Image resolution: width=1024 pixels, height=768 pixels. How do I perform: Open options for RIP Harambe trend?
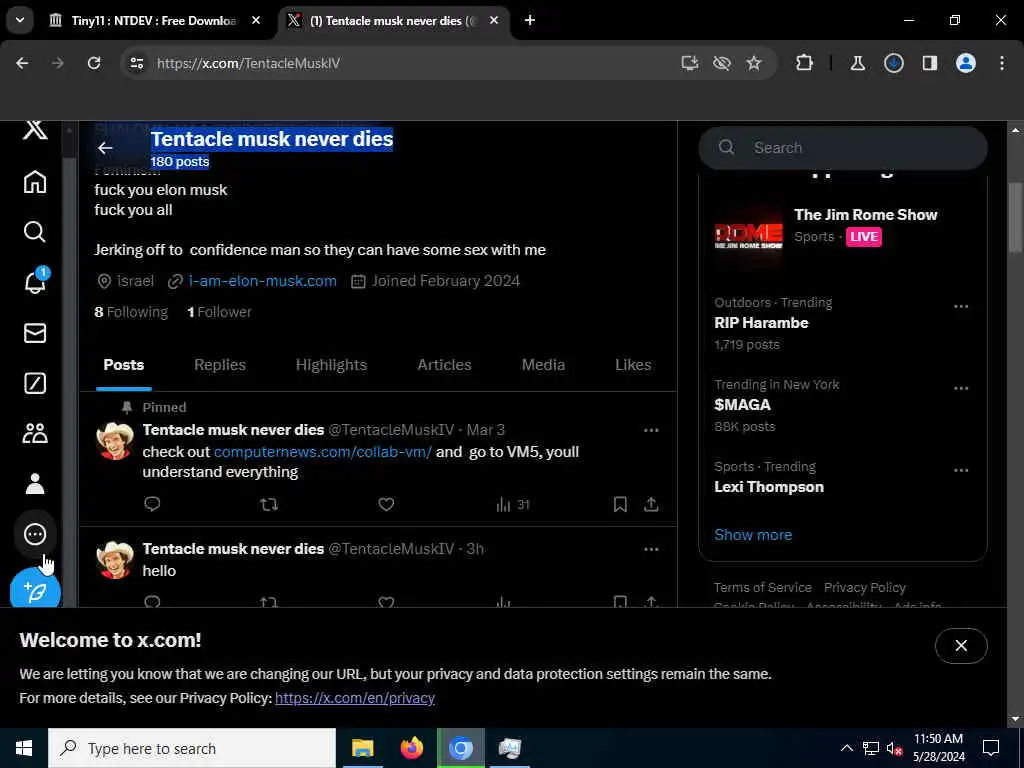(961, 306)
